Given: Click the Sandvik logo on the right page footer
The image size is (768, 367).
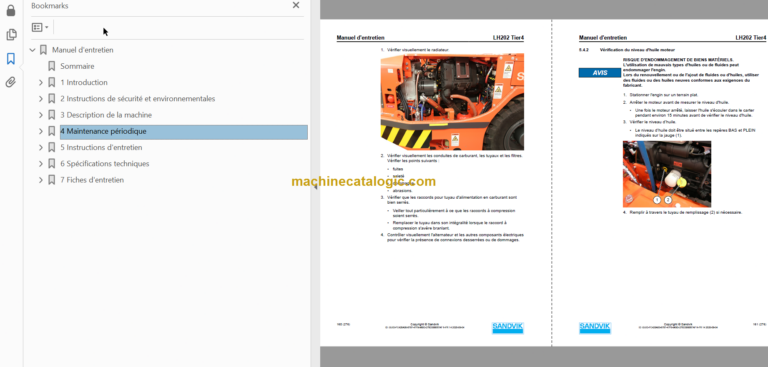Looking at the screenshot, I should pyautogui.click(x=595, y=327).
